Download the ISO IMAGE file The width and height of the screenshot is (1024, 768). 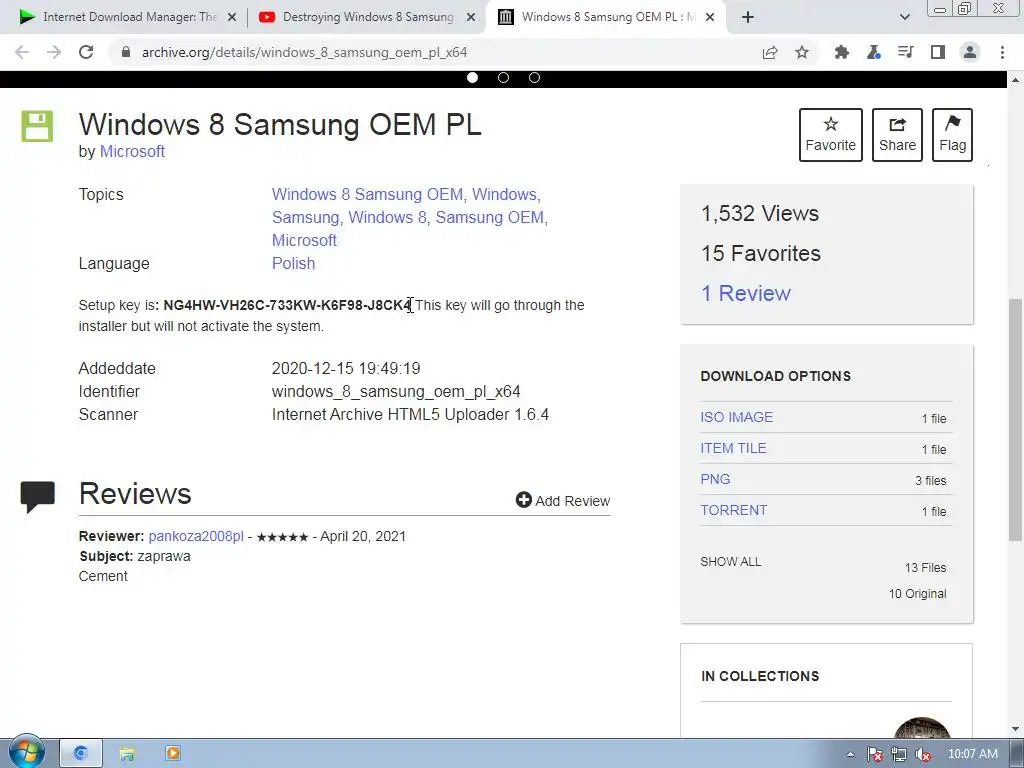pyautogui.click(x=737, y=417)
